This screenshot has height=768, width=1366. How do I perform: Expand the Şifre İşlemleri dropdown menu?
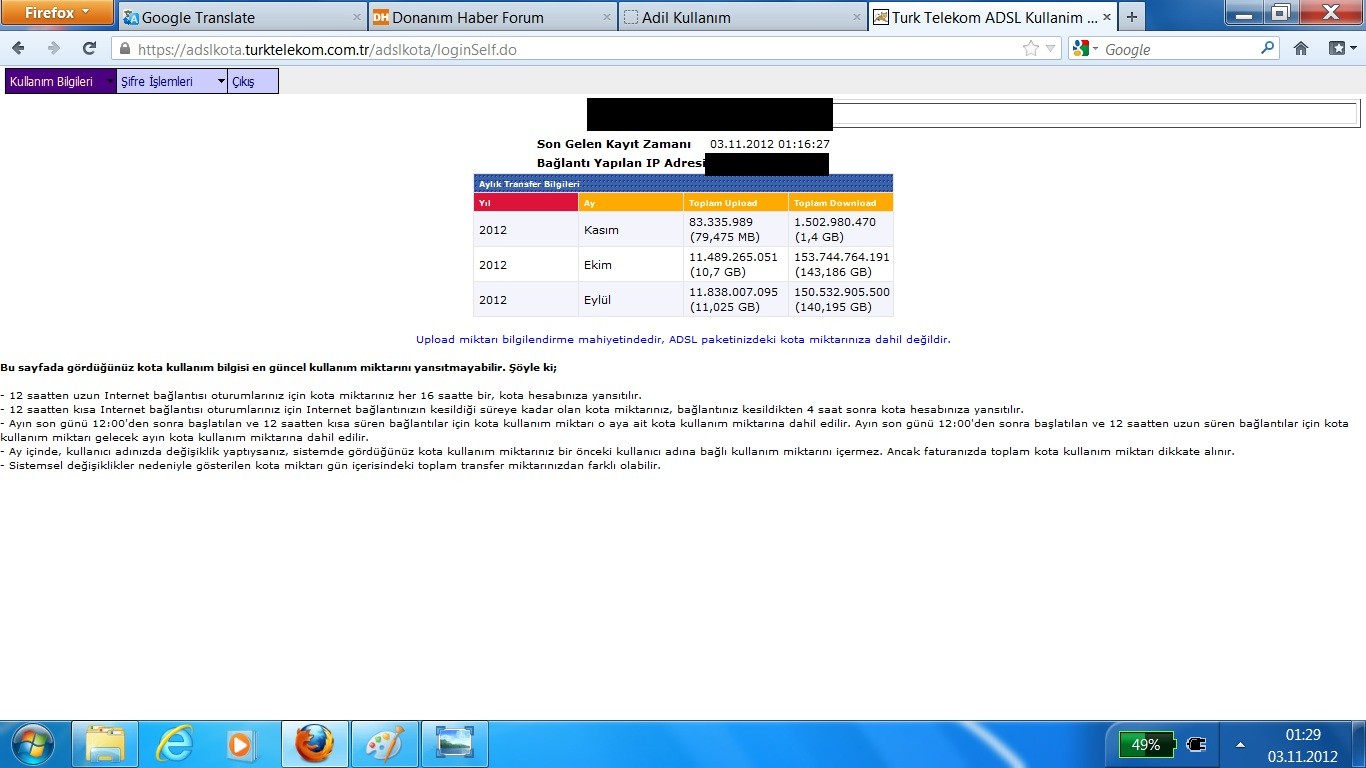[x=171, y=82]
